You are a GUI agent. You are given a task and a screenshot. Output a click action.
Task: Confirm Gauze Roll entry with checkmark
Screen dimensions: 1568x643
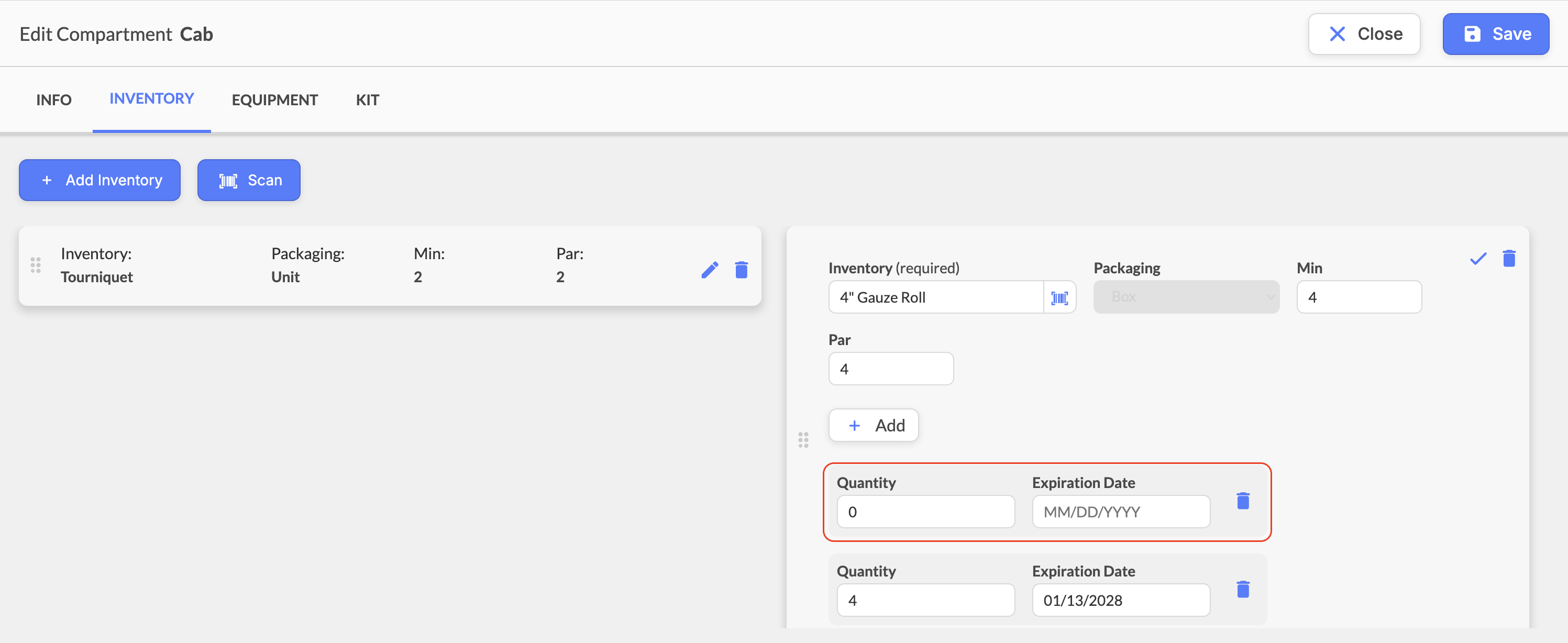click(1478, 259)
